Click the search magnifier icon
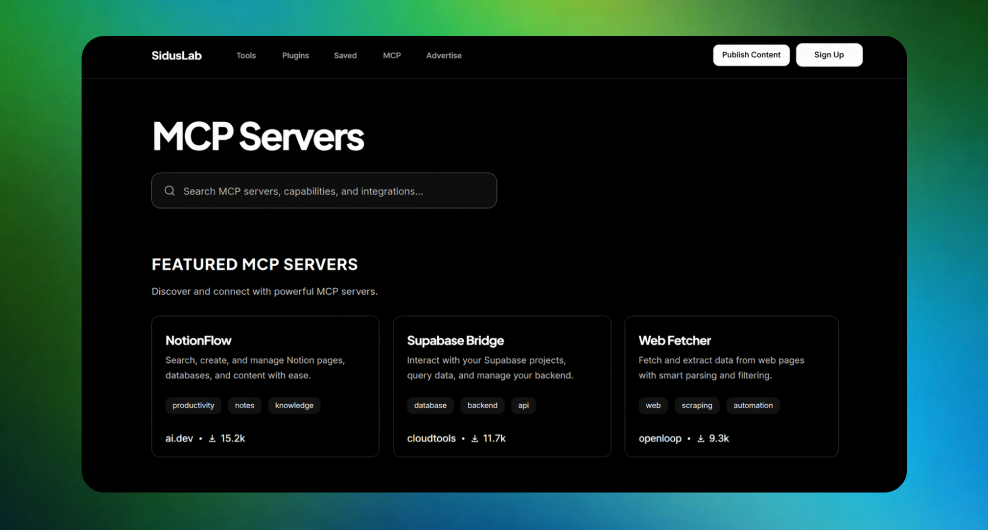Viewport: 988px width, 530px height. pos(170,191)
